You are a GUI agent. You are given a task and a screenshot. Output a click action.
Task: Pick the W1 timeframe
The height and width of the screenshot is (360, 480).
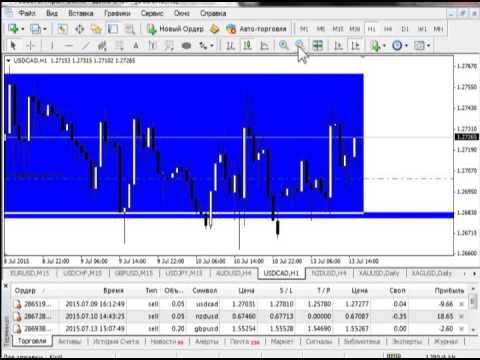[422, 29]
